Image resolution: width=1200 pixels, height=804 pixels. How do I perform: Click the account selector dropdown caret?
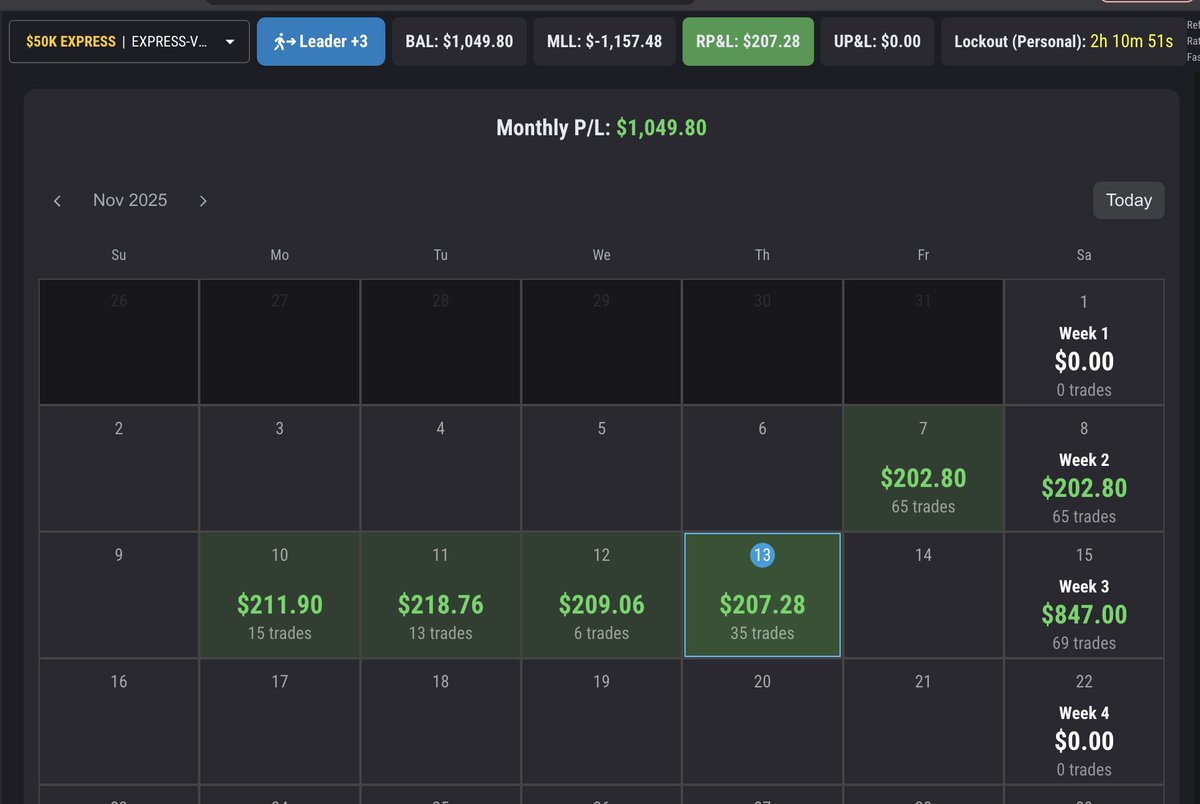click(229, 41)
